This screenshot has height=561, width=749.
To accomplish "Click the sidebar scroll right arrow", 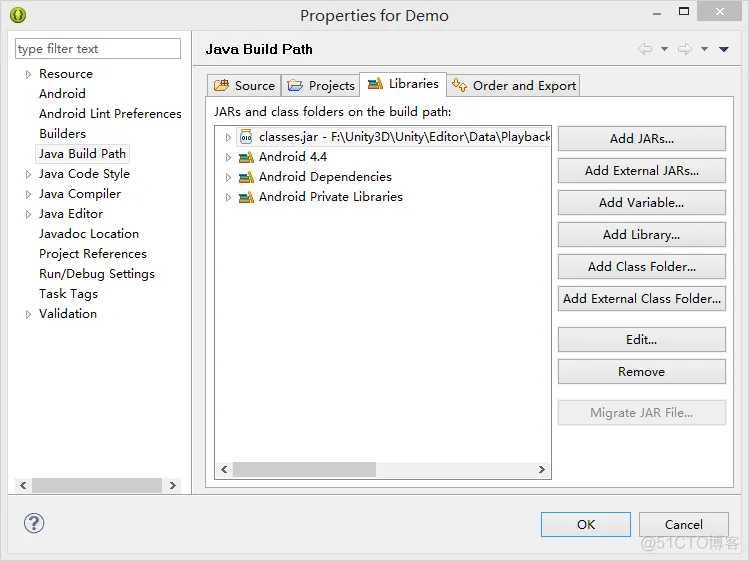I will (x=173, y=485).
